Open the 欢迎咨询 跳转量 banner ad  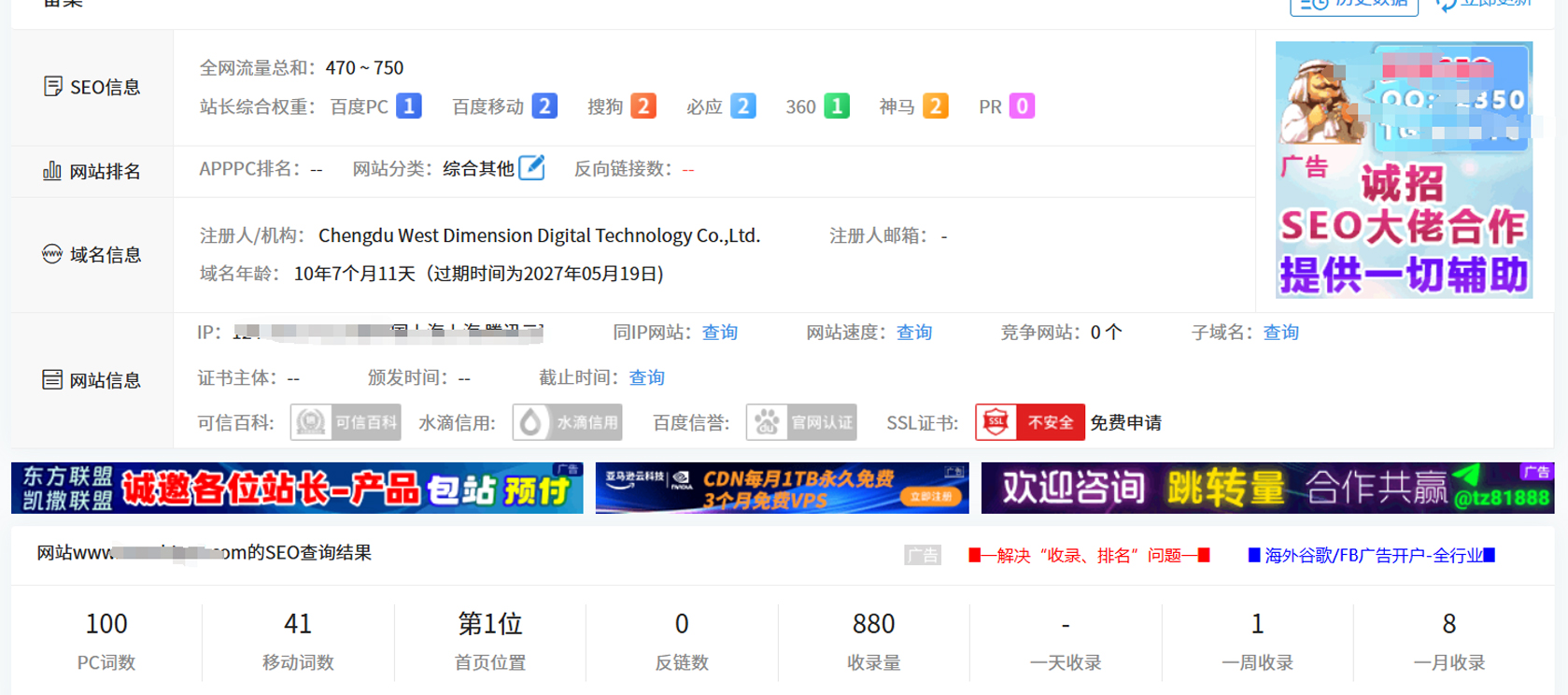1268,488
